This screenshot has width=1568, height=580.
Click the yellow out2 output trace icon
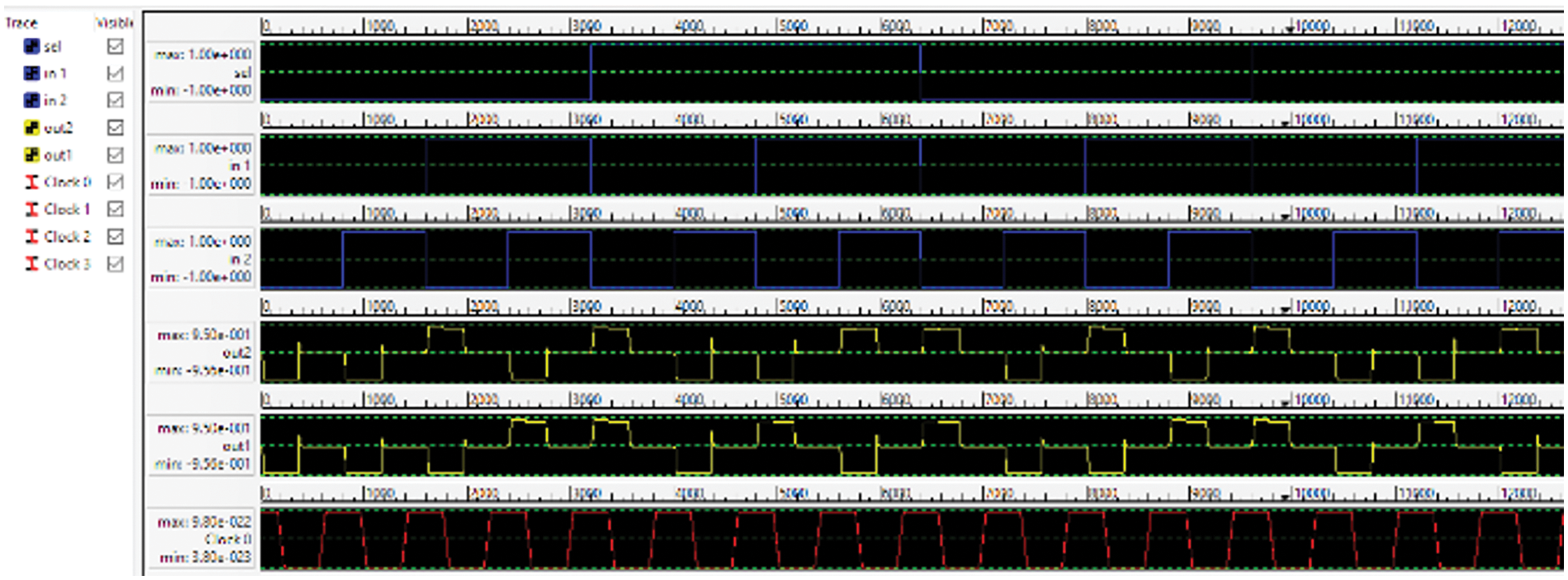point(32,128)
